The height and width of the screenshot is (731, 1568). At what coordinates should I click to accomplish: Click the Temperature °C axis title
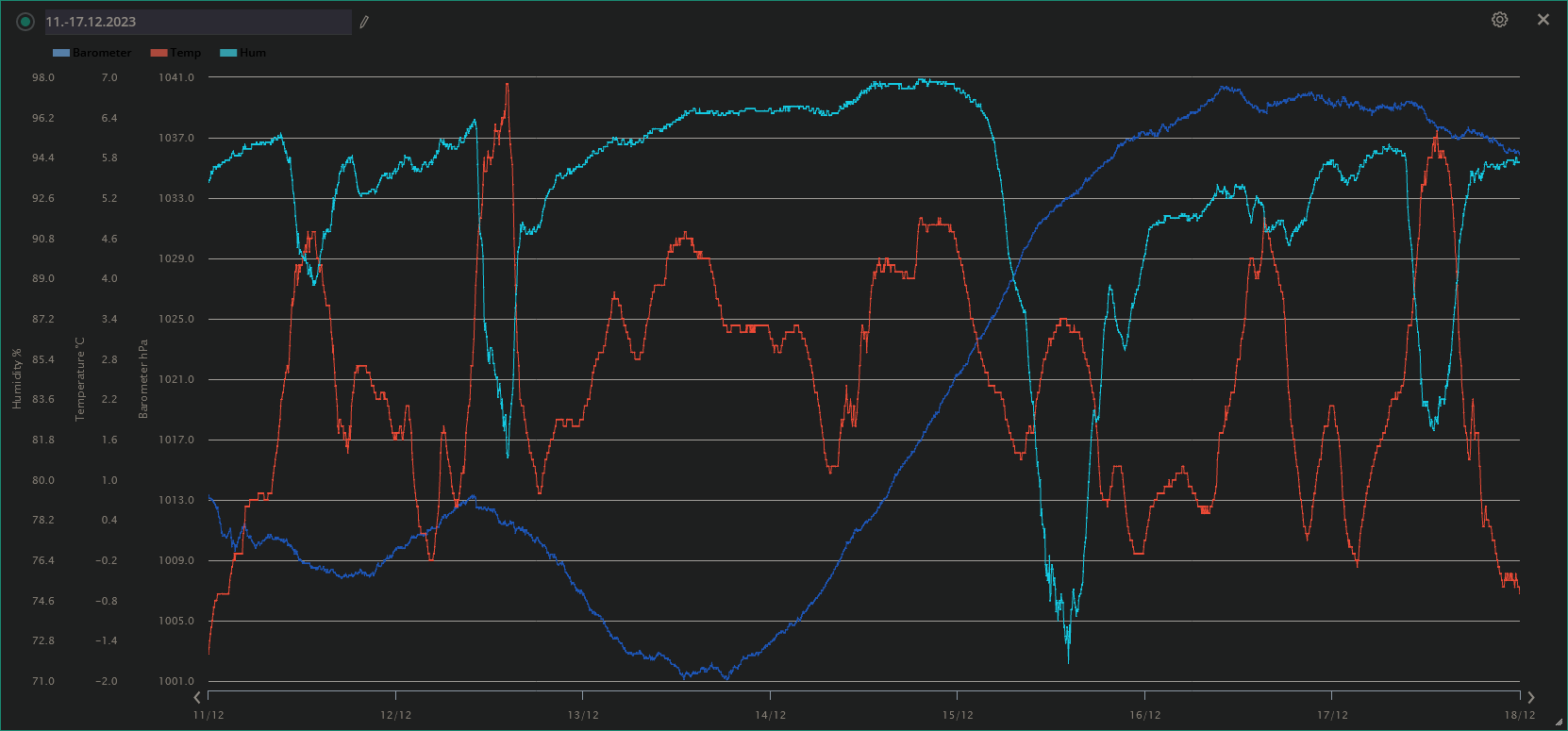80,378
